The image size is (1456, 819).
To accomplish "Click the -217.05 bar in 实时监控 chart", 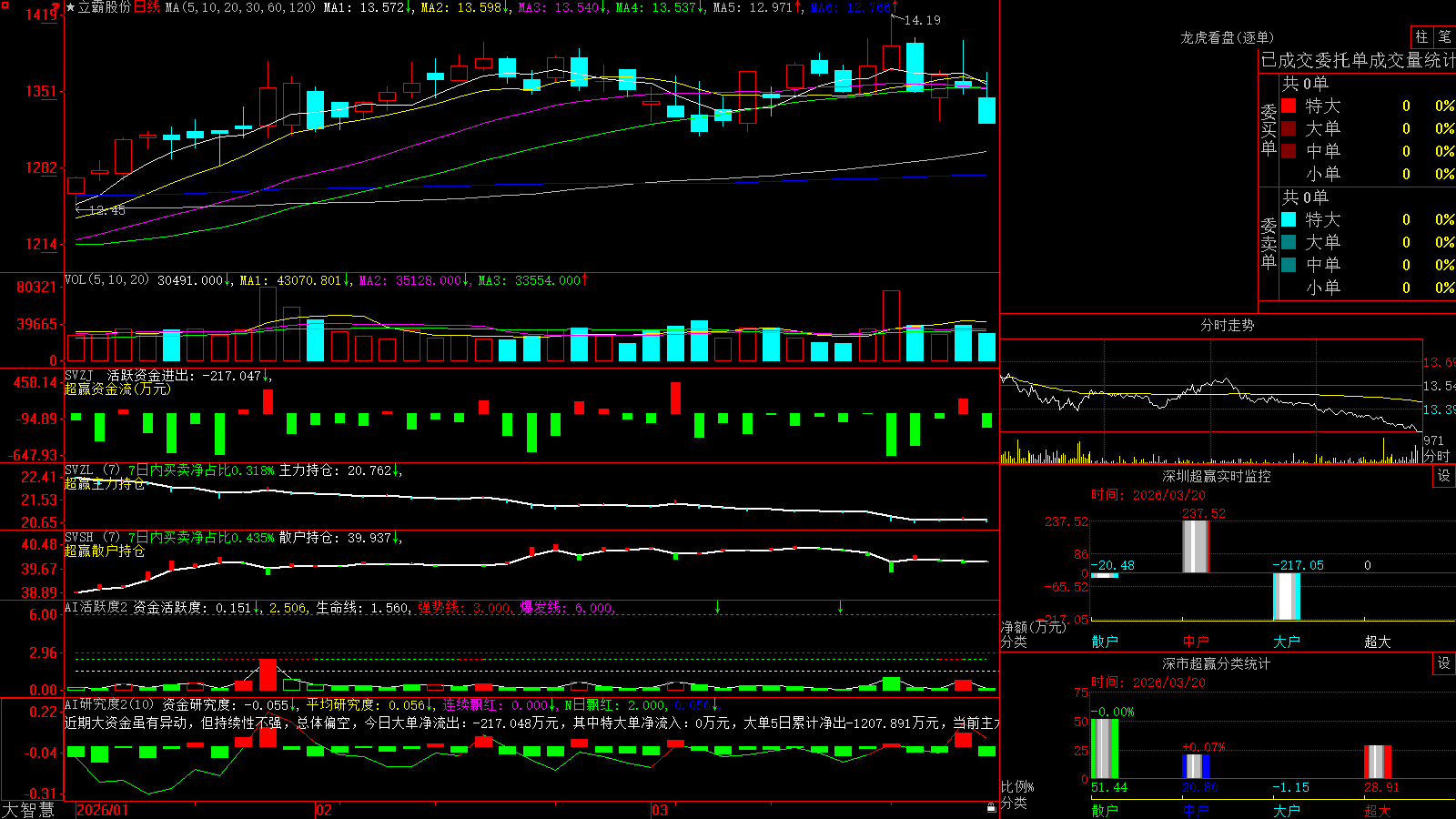I will point(1287,596).
